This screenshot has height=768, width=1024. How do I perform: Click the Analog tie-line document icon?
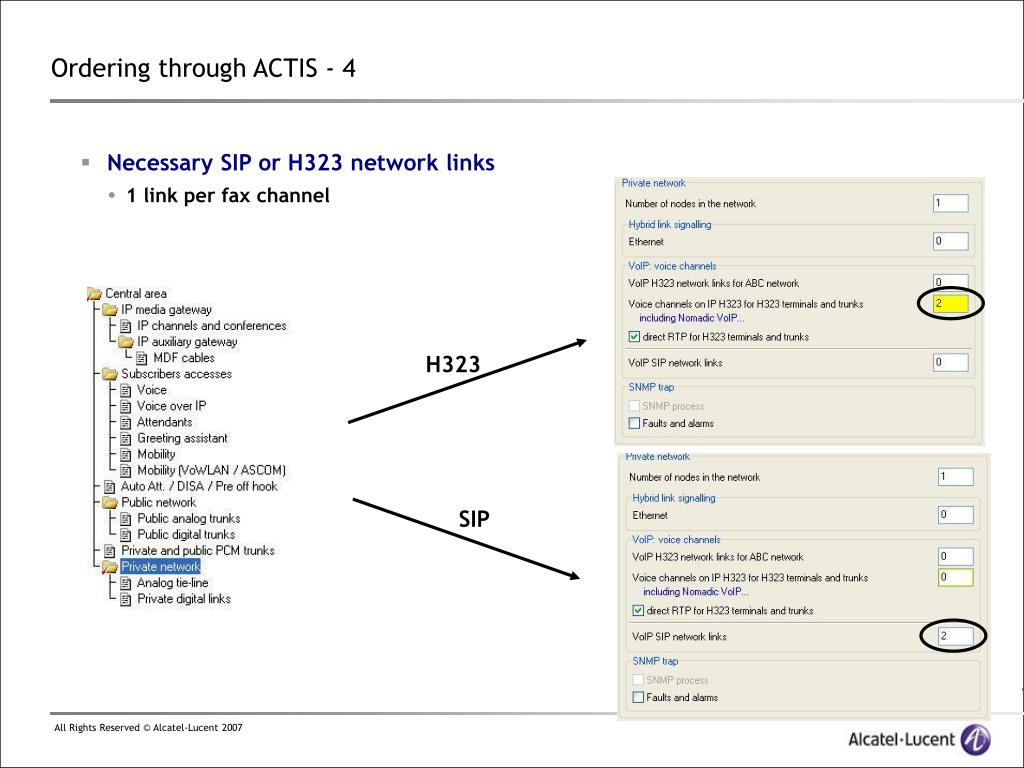point(126,583)
